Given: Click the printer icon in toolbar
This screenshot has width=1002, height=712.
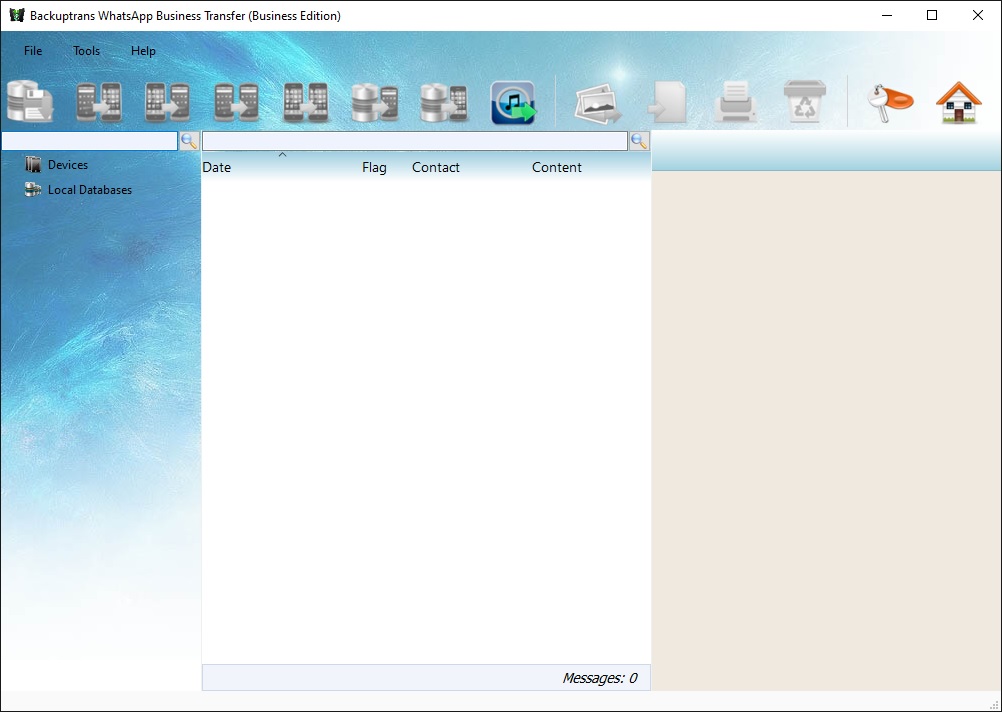Looking at the screenshot, I should pyautogui.click(x=736, y=102).
